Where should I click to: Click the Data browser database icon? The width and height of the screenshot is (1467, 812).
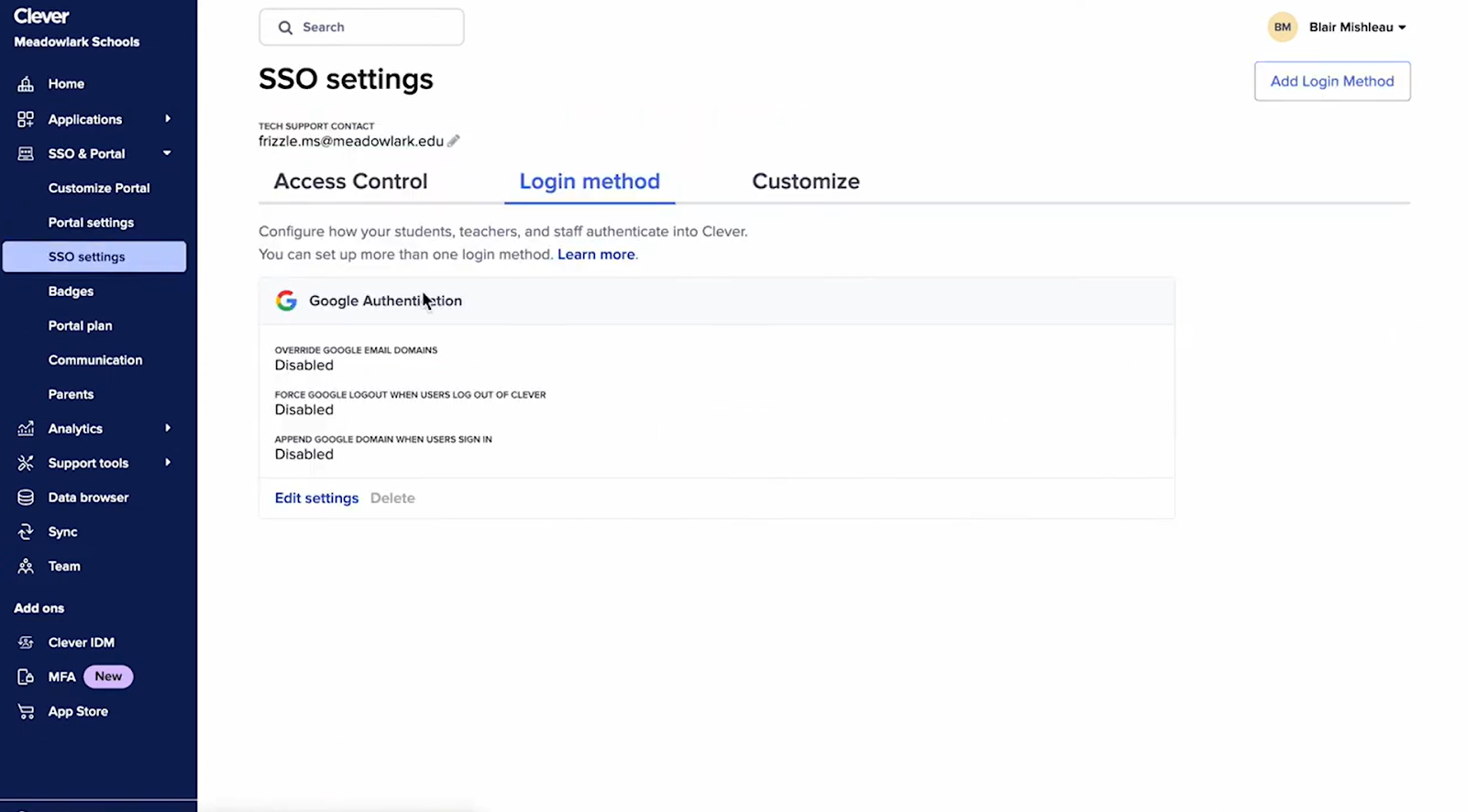coord(26,498)
